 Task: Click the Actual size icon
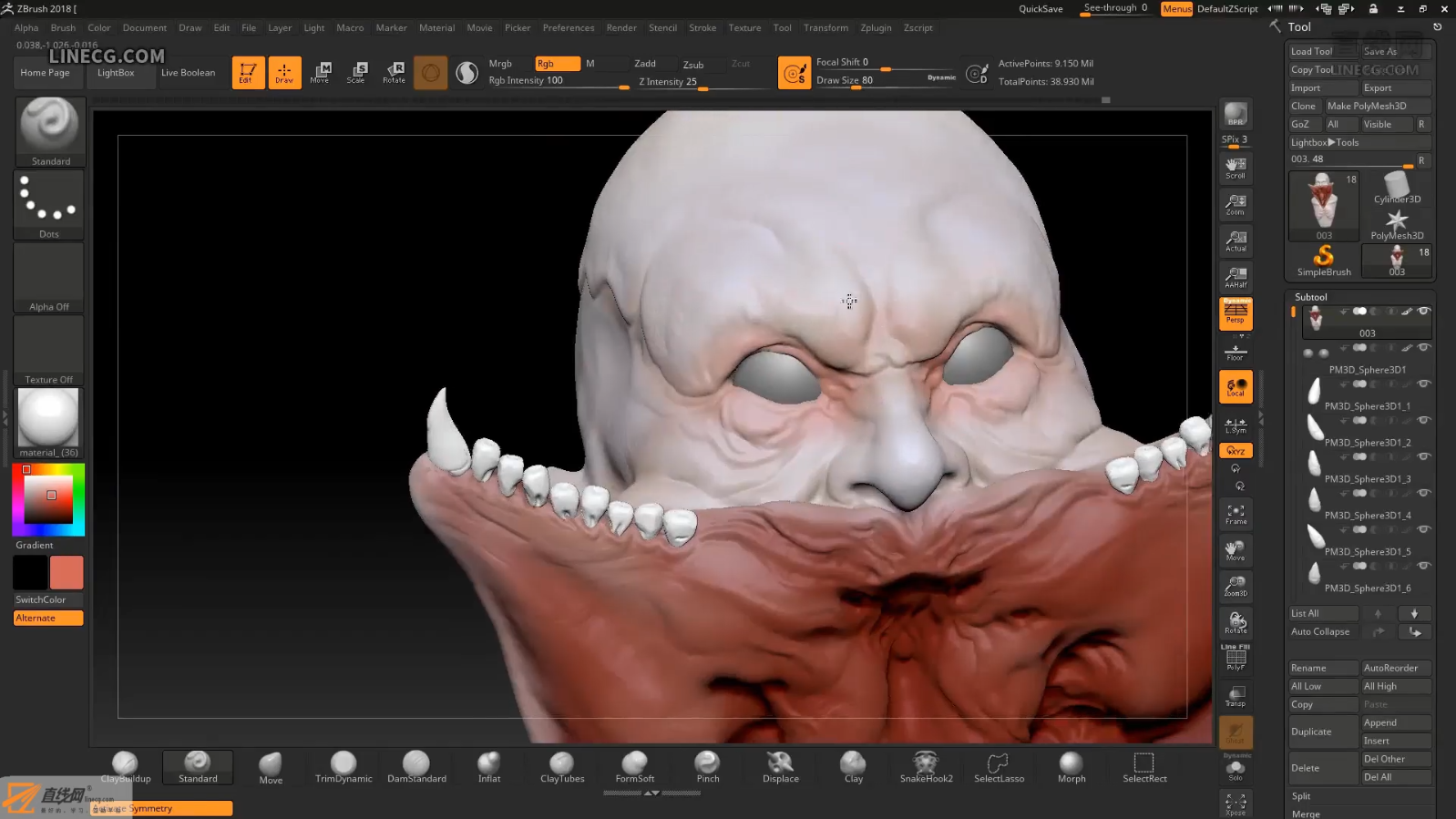click(x=1236, y=241)
